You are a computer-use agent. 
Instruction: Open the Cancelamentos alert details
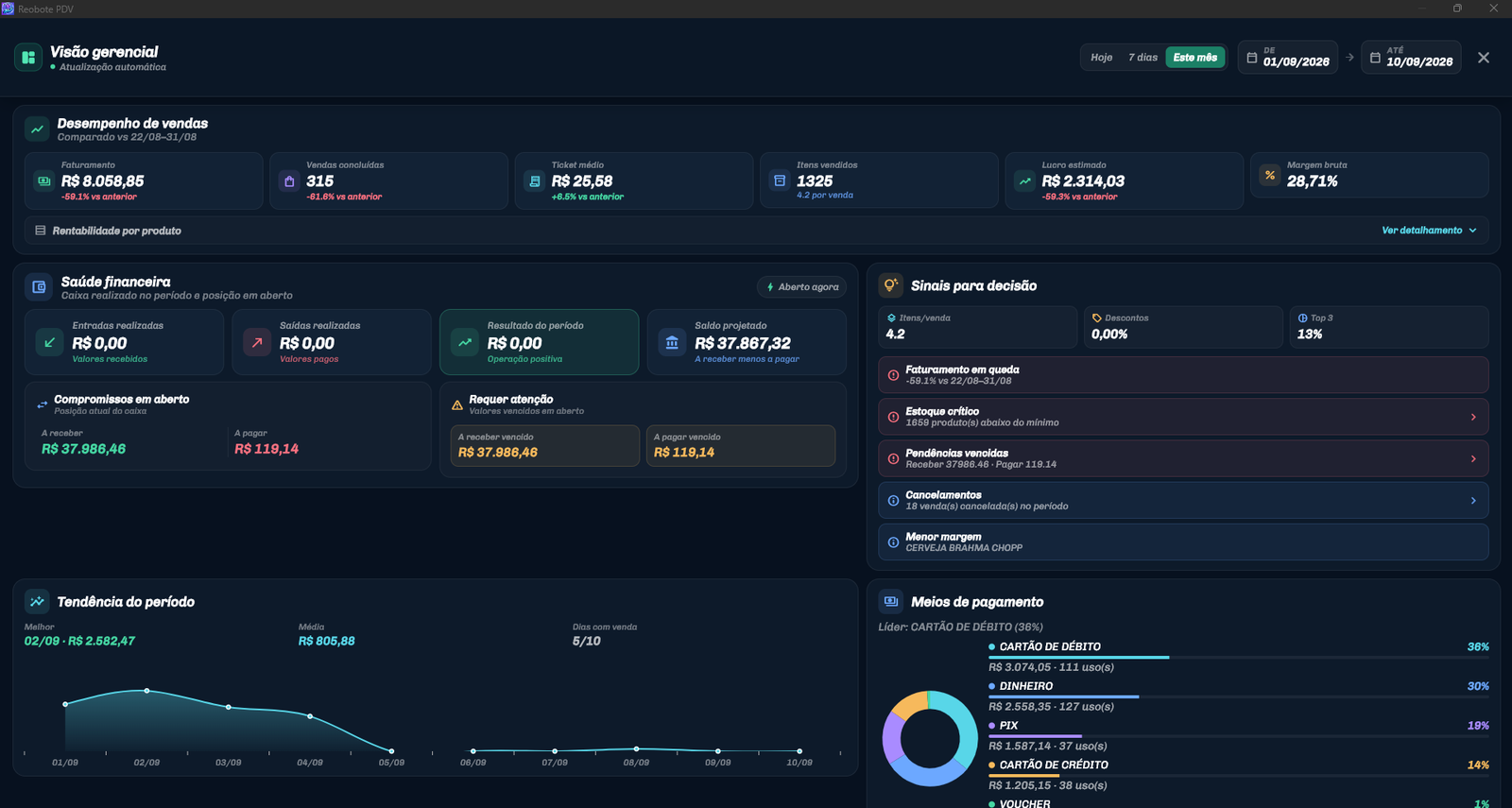[1183, 500]
